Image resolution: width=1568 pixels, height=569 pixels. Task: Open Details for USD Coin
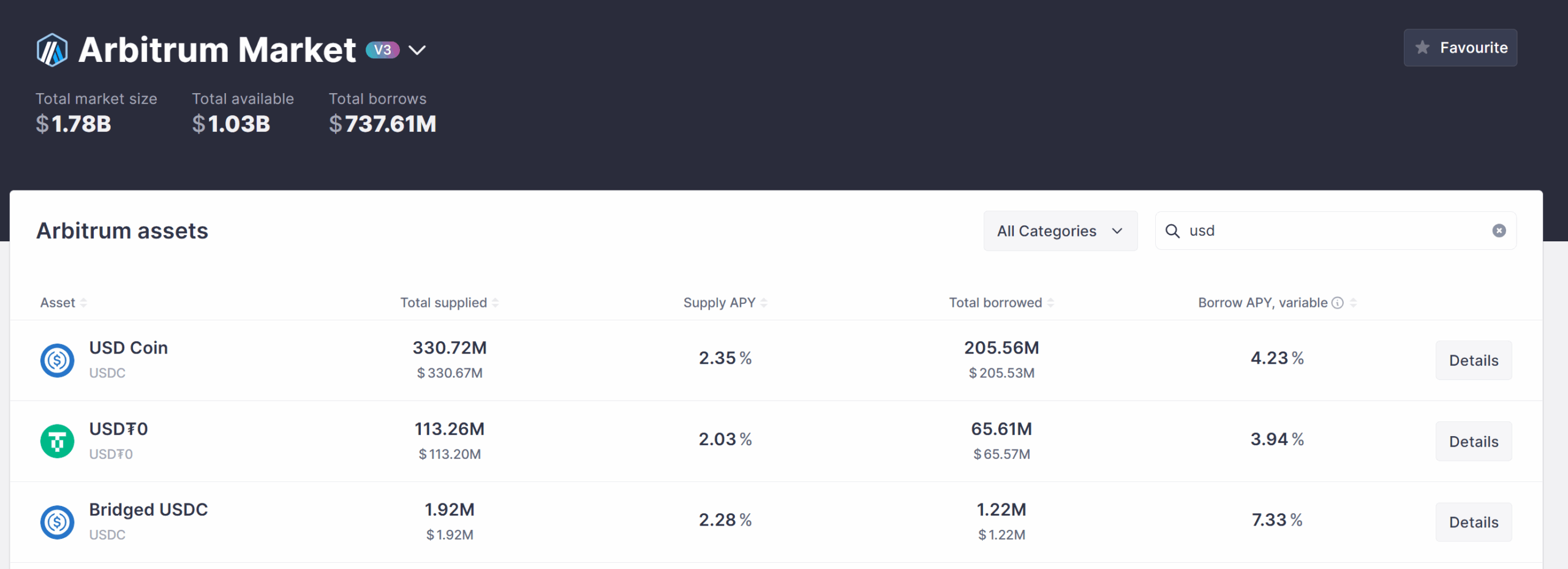tap(1473, 360)
